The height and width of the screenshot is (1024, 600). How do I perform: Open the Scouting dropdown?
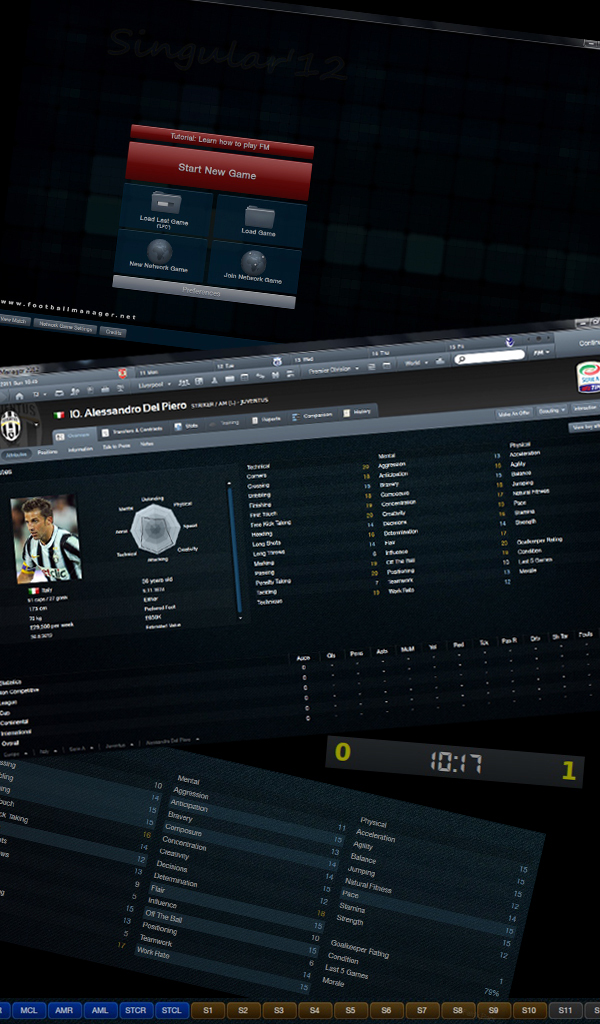[552, 411]
